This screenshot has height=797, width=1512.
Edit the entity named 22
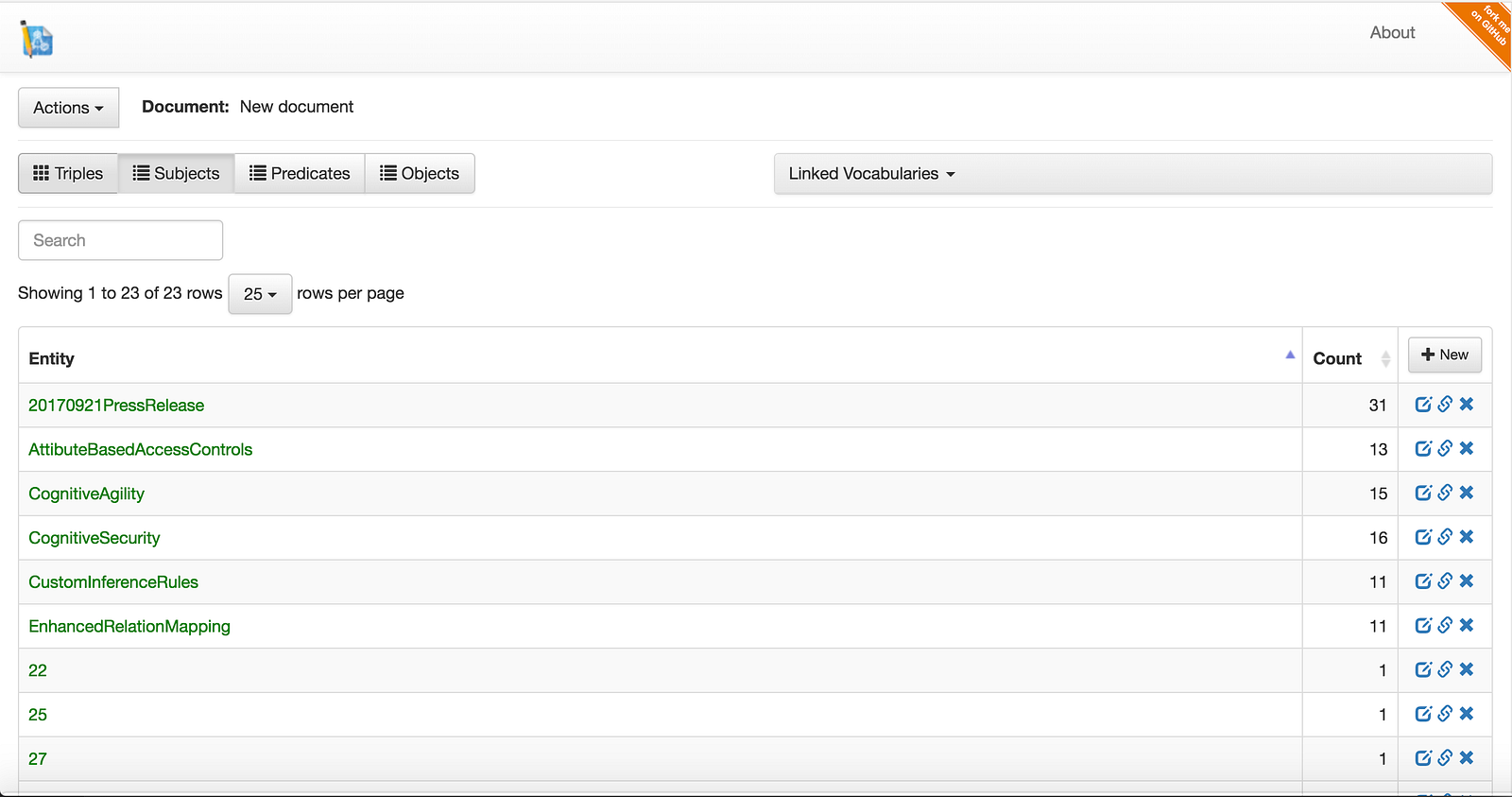(x=1423, y=669)
